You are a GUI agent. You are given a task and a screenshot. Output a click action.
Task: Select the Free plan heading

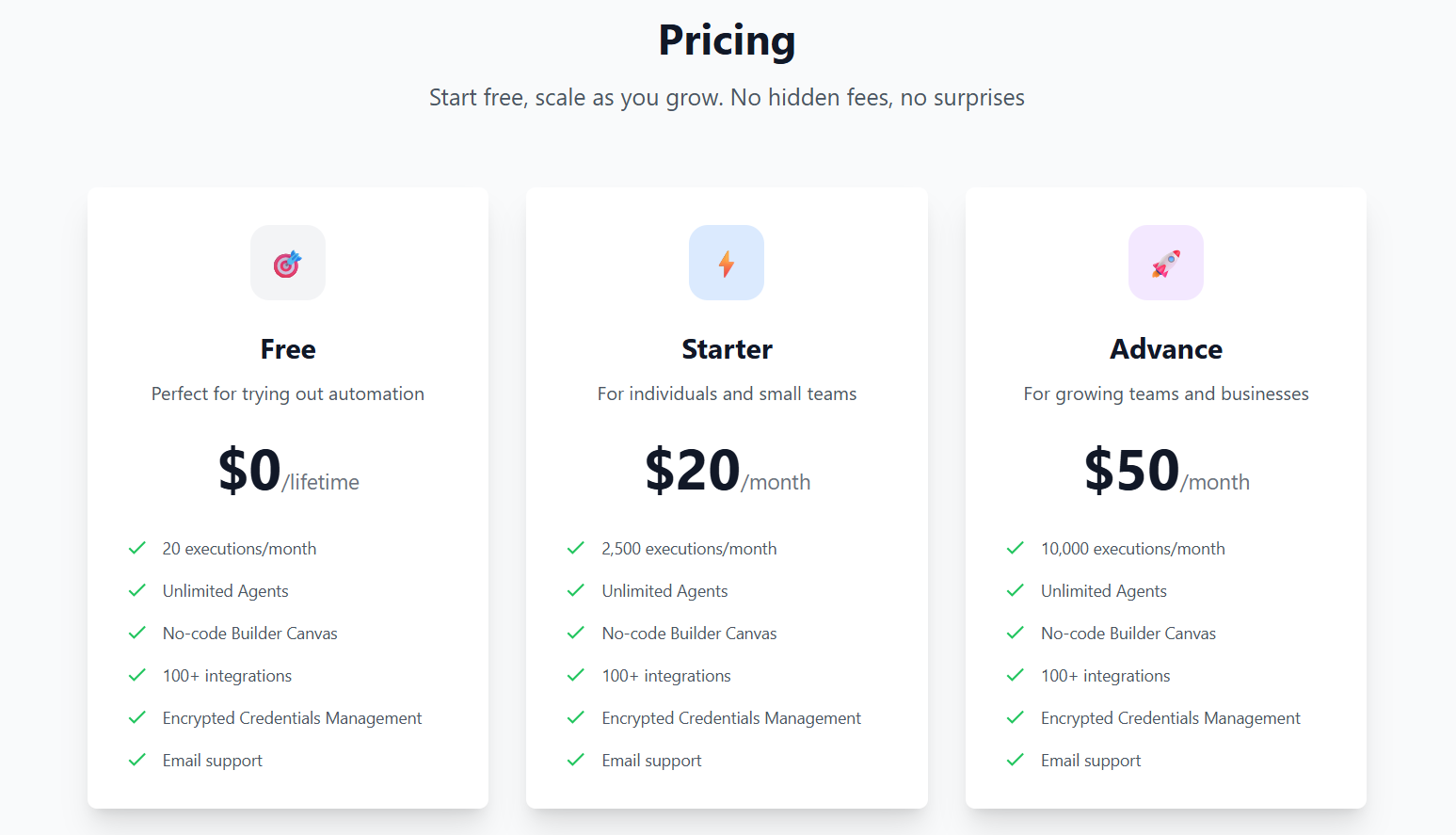click(288, 349)
